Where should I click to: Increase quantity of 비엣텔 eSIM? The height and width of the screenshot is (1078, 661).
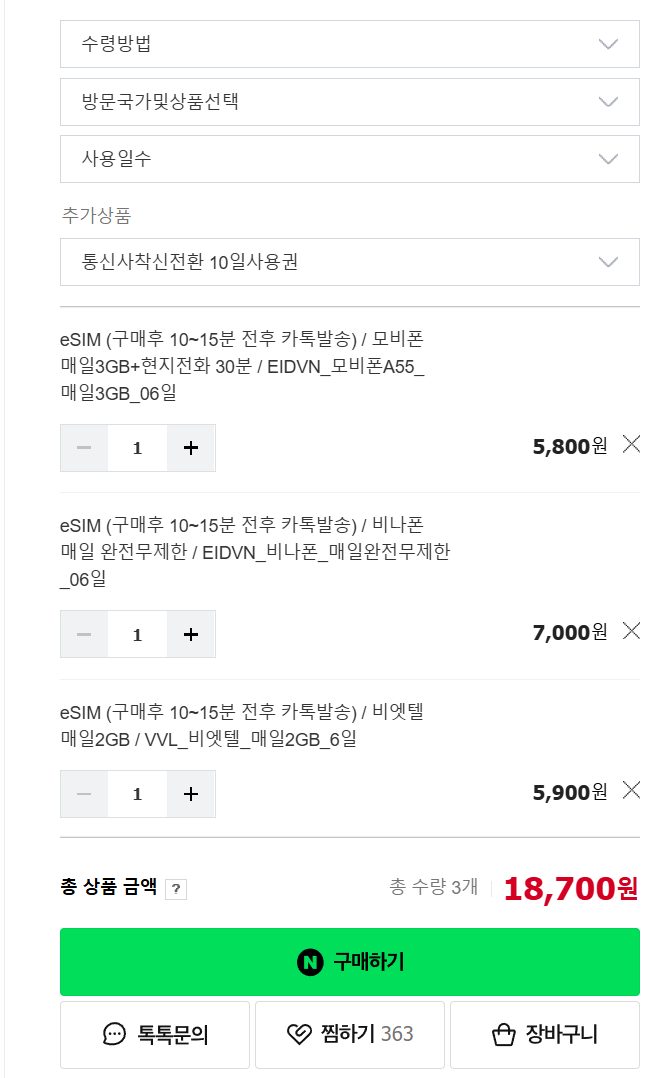(x=191, y=794)
